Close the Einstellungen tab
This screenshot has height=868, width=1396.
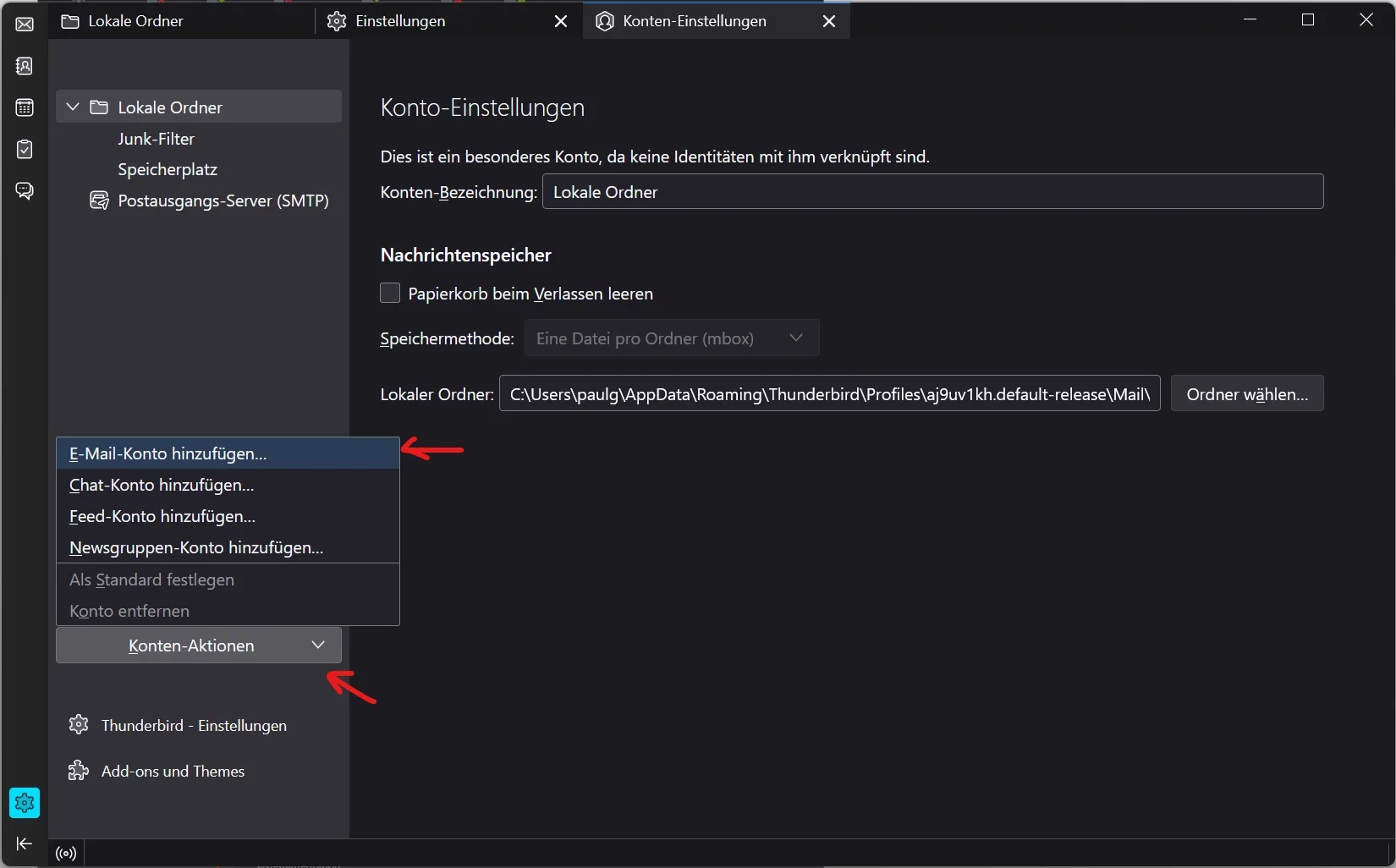[561, 21]
